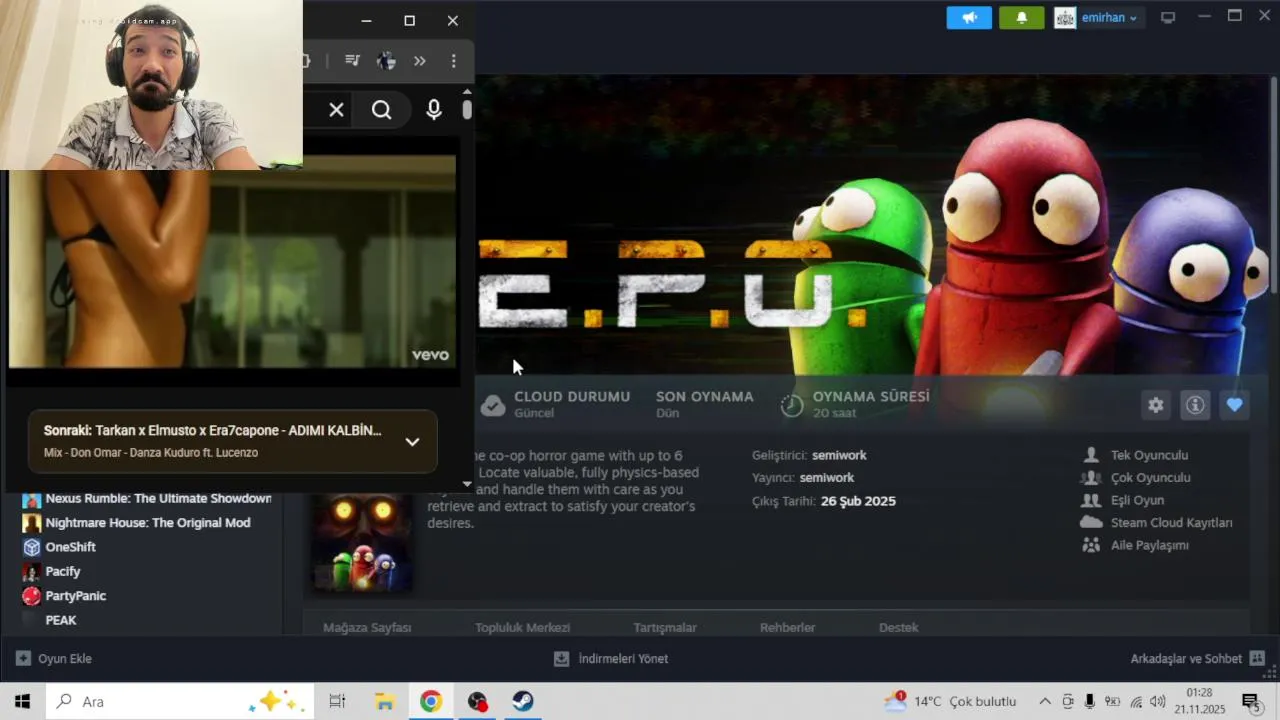Screen dimensions: 1280x720
Task: Switch to Chrome on the taskbar
Action: [431, 701]
